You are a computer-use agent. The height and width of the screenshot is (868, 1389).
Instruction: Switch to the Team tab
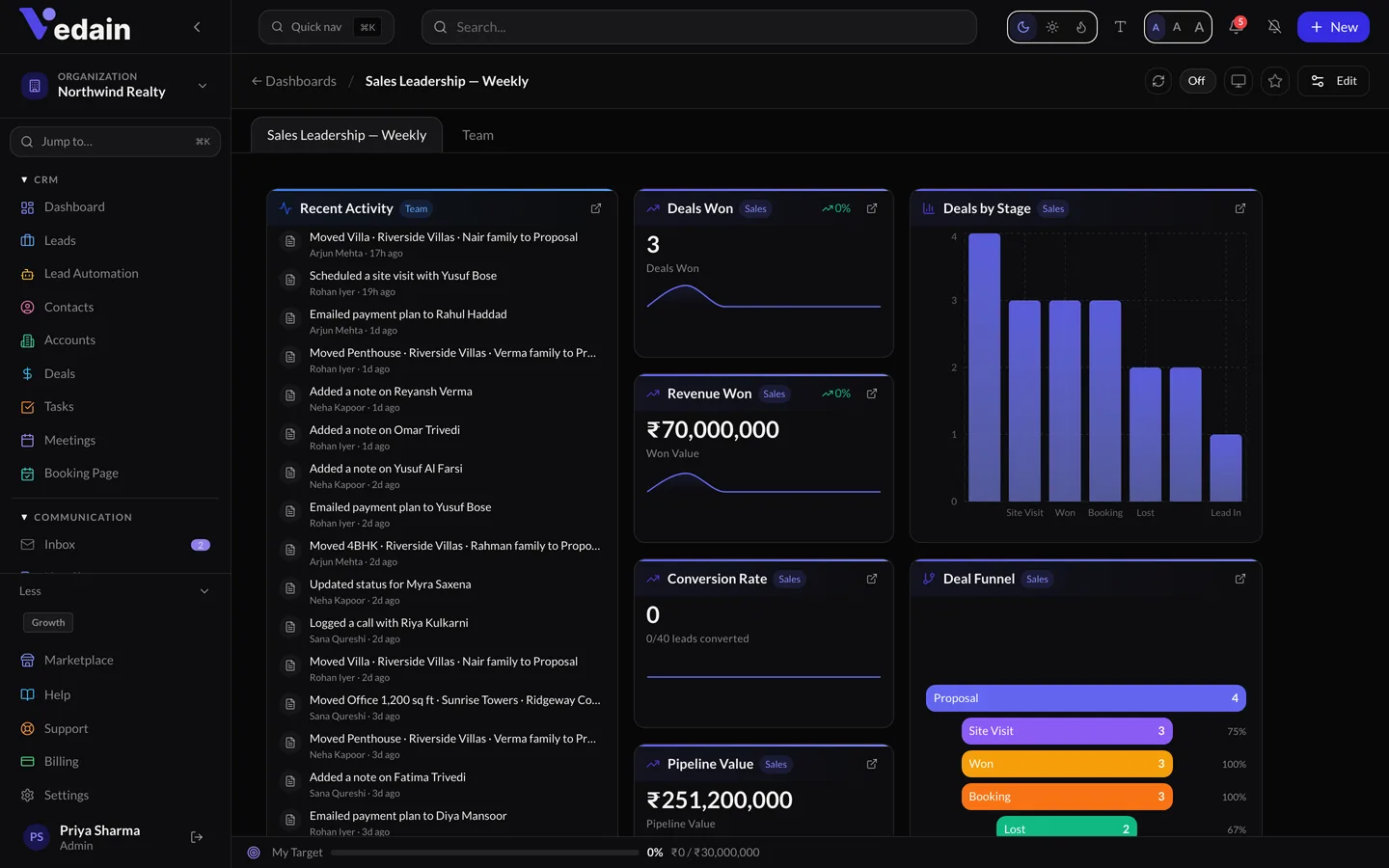477,135
